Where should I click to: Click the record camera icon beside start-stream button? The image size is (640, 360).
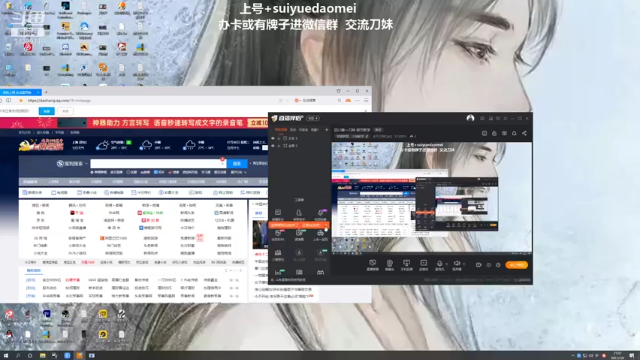(x=478, y=265)
